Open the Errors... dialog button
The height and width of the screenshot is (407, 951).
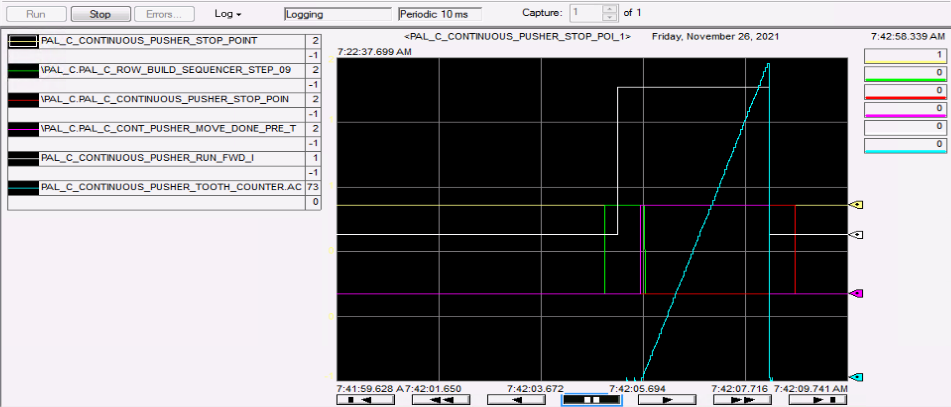click(164, 14)
